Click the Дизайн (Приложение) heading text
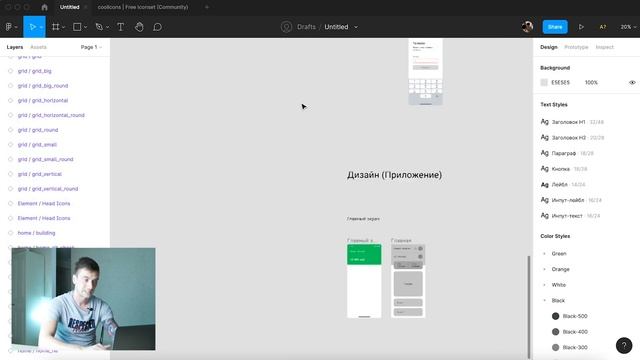The width and height of the screenshot is (640, 360). pos(394,175)
